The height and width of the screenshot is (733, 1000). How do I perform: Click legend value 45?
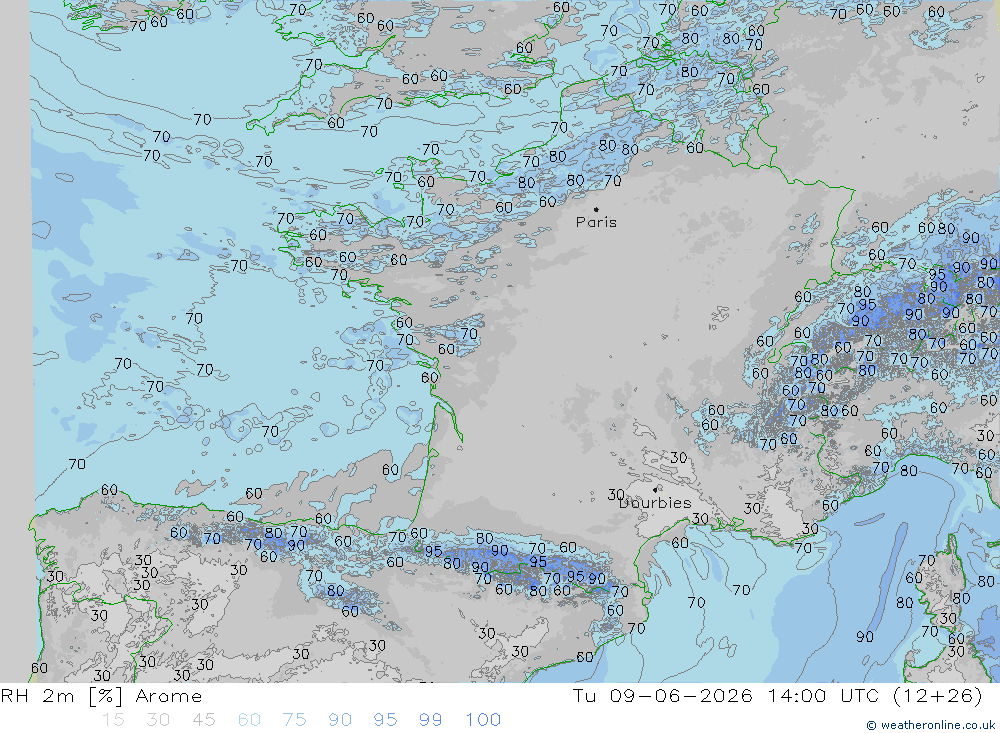[204, 720]
